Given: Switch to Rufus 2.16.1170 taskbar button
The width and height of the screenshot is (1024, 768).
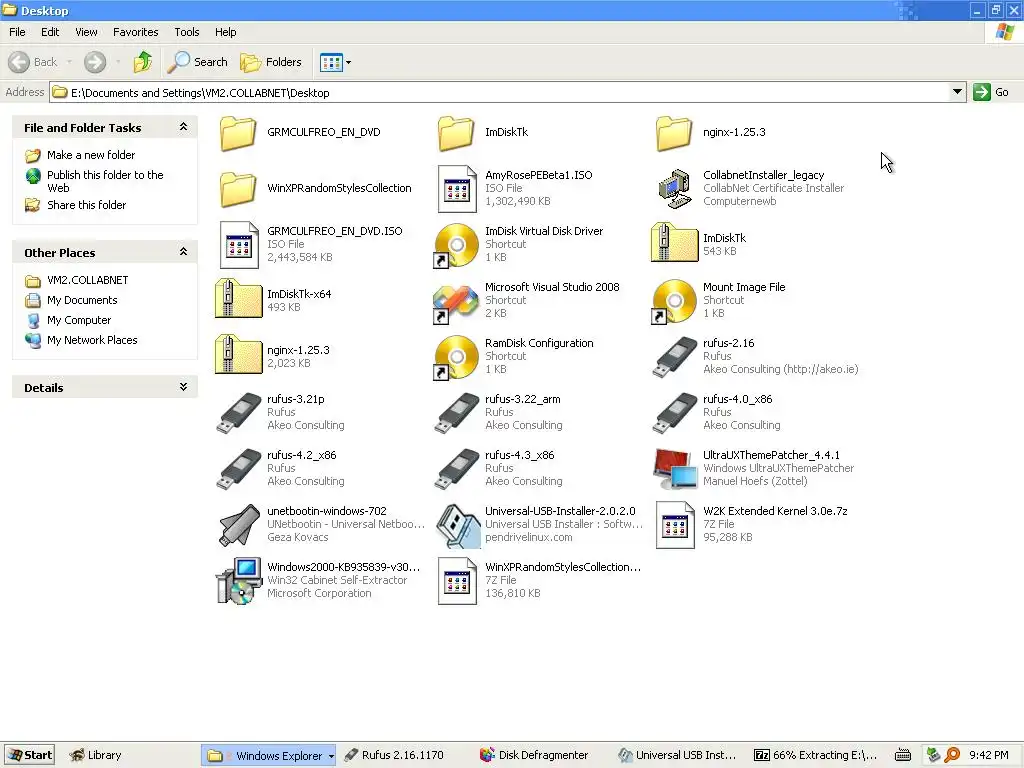Looking at the screenshot, I should pyautogui.click(x=394, y=756).
